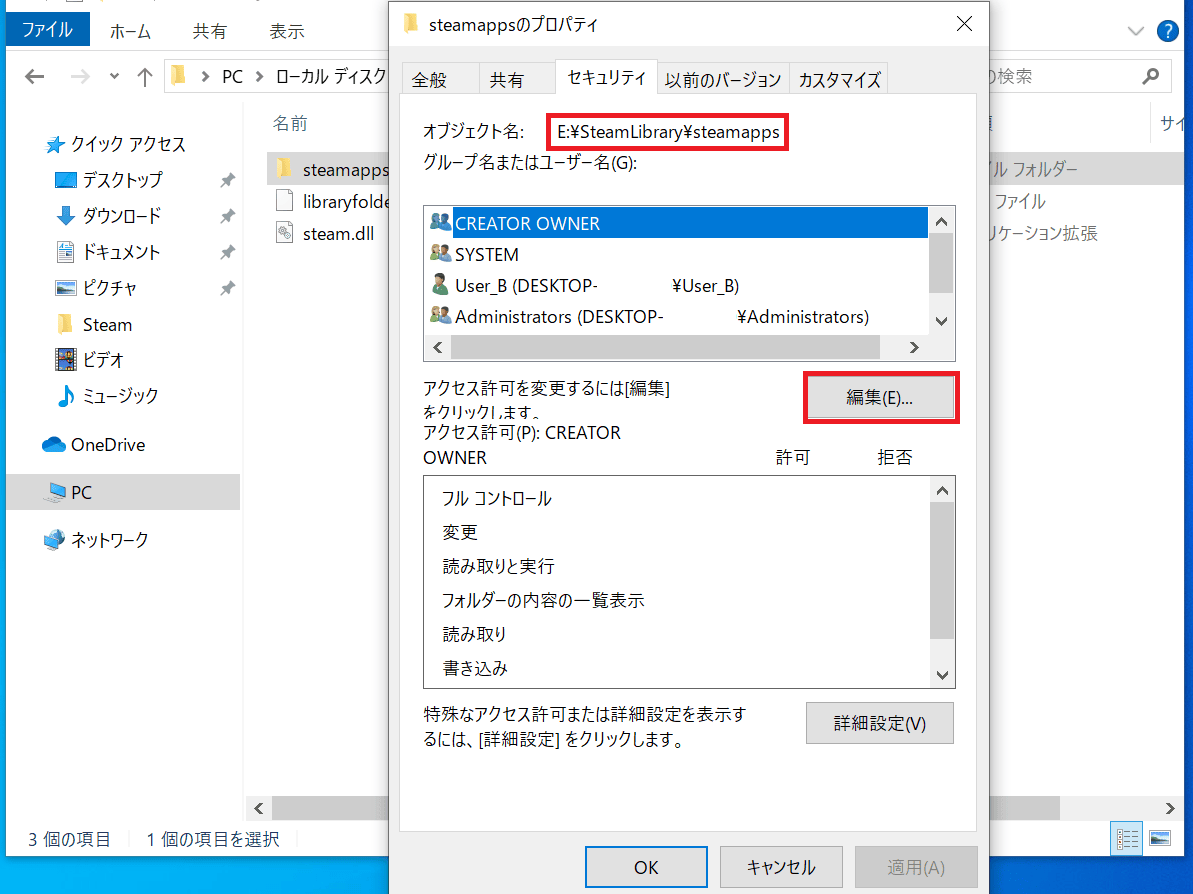Click the 詳細設定(V) button
The width and height of the screenshot is (1193, 894).
pos(880,723)
